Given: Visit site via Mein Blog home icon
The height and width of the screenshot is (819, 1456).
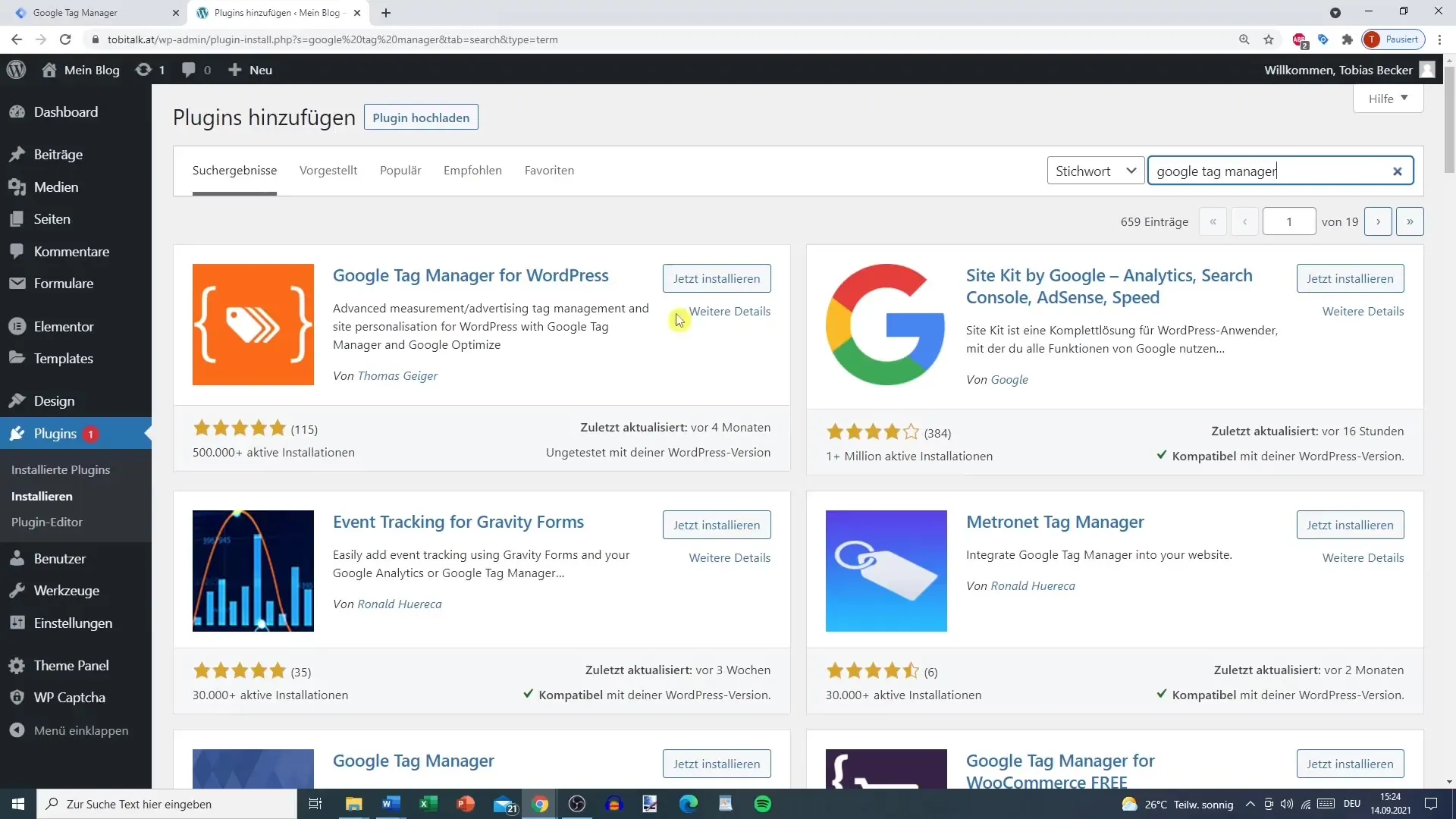Looking at the screenshot, I should (x=49, y=70).
